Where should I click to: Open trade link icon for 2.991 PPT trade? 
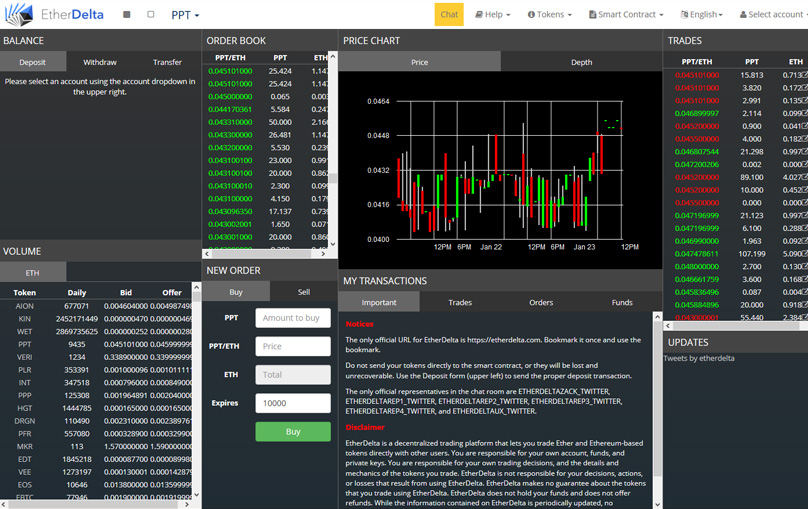(804, 100)
